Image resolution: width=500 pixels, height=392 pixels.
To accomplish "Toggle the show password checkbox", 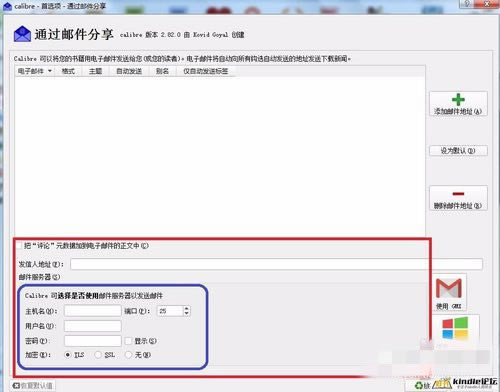I will click(x=128, y=341).
